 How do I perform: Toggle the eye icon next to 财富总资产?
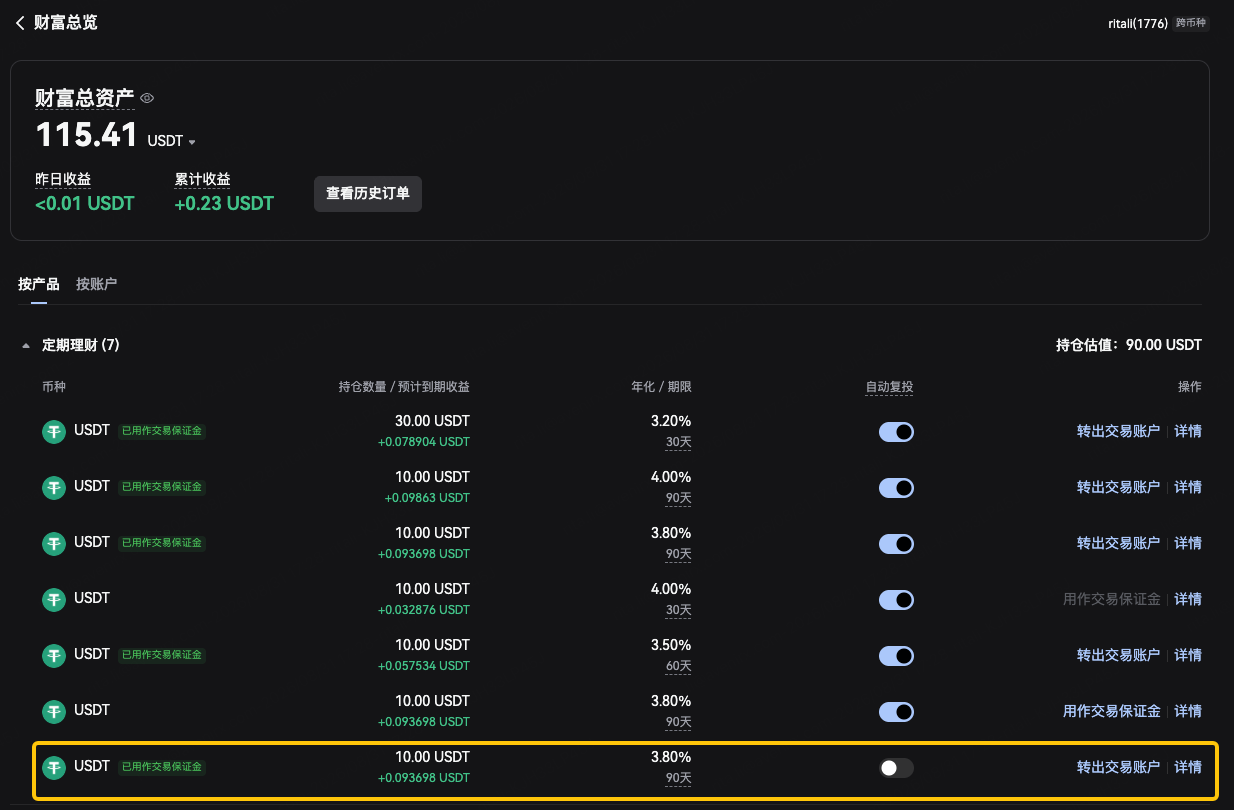click(x=147, y=98)
